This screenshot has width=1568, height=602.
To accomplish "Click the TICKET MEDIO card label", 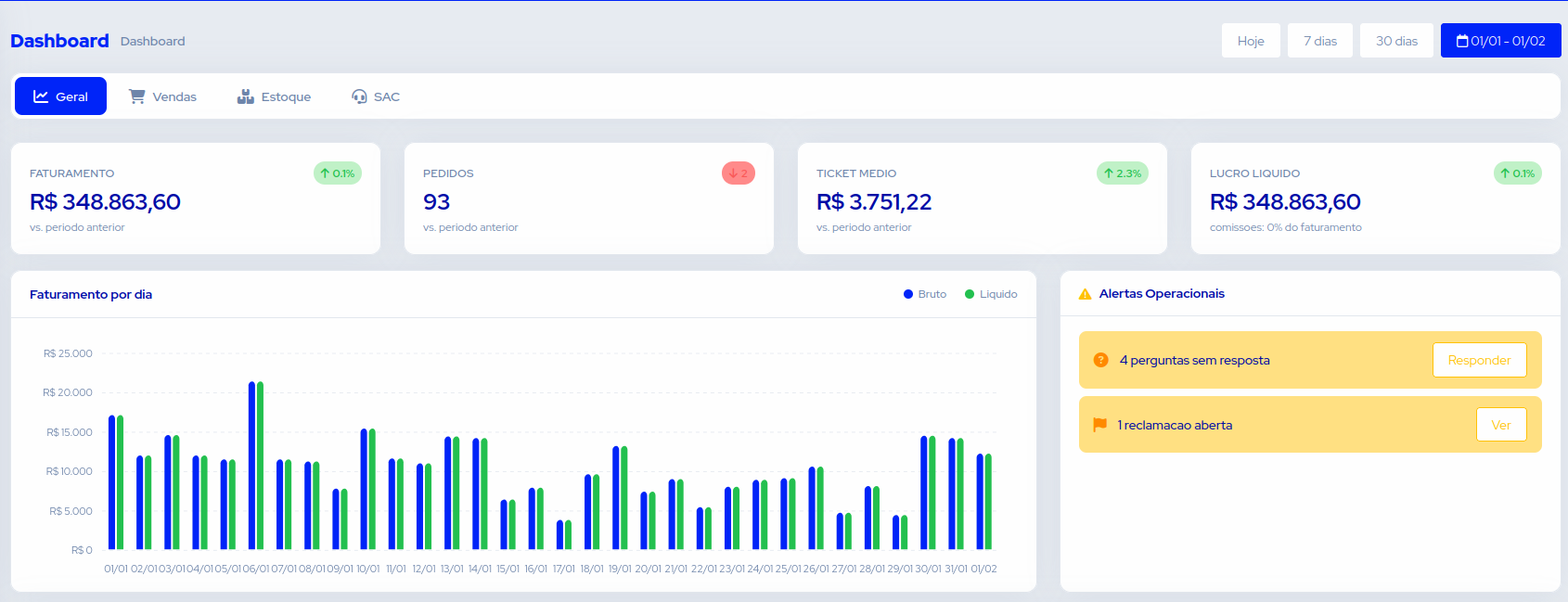I will [856, 173].
